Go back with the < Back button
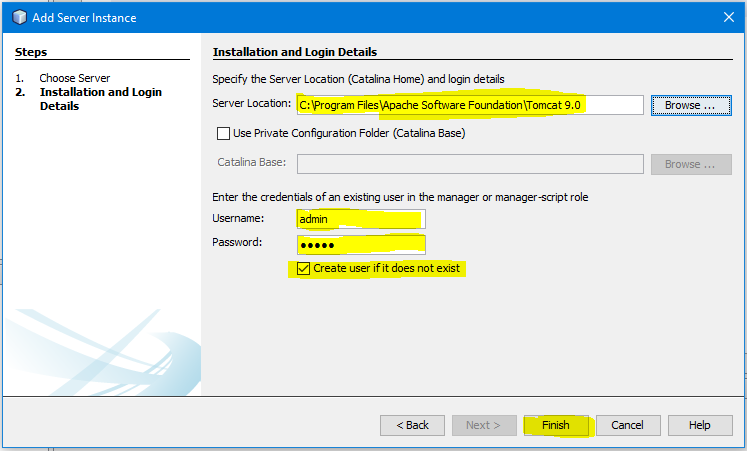Image resolution: width=747 pixels, height=451 pixels. pyautogui.click(x=413, y=425)
